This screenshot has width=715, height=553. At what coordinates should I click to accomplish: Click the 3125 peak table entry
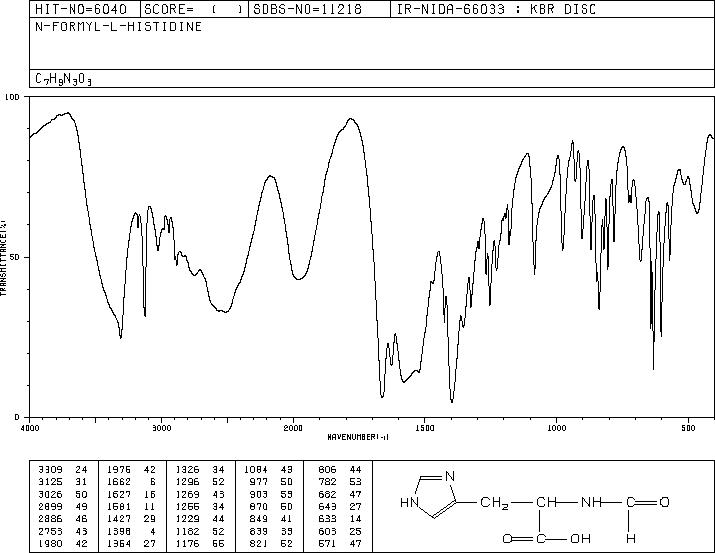pos(62,482)
